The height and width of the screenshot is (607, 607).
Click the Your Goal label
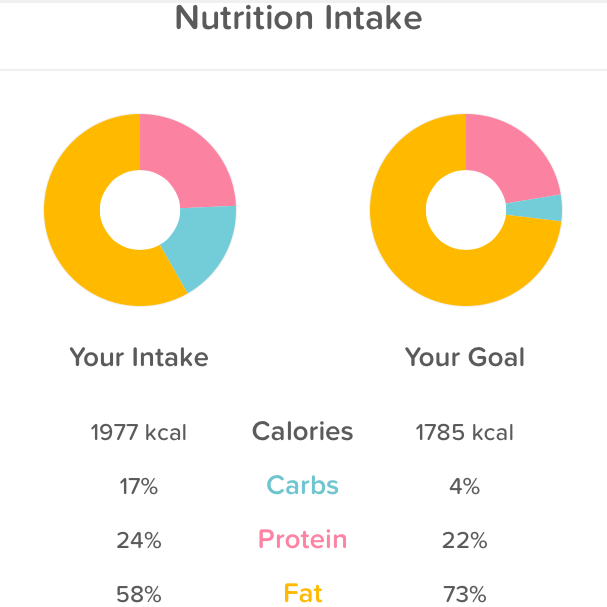point(465,357)
